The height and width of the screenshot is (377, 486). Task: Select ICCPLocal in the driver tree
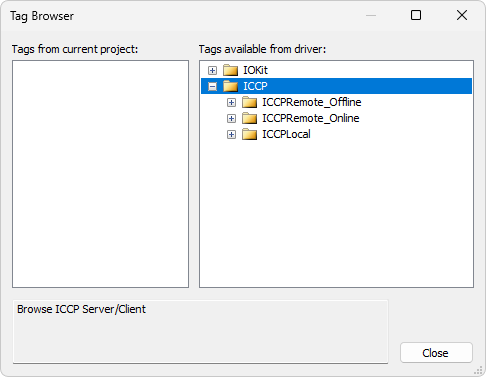pyautogui.click(x=286, y=134)
